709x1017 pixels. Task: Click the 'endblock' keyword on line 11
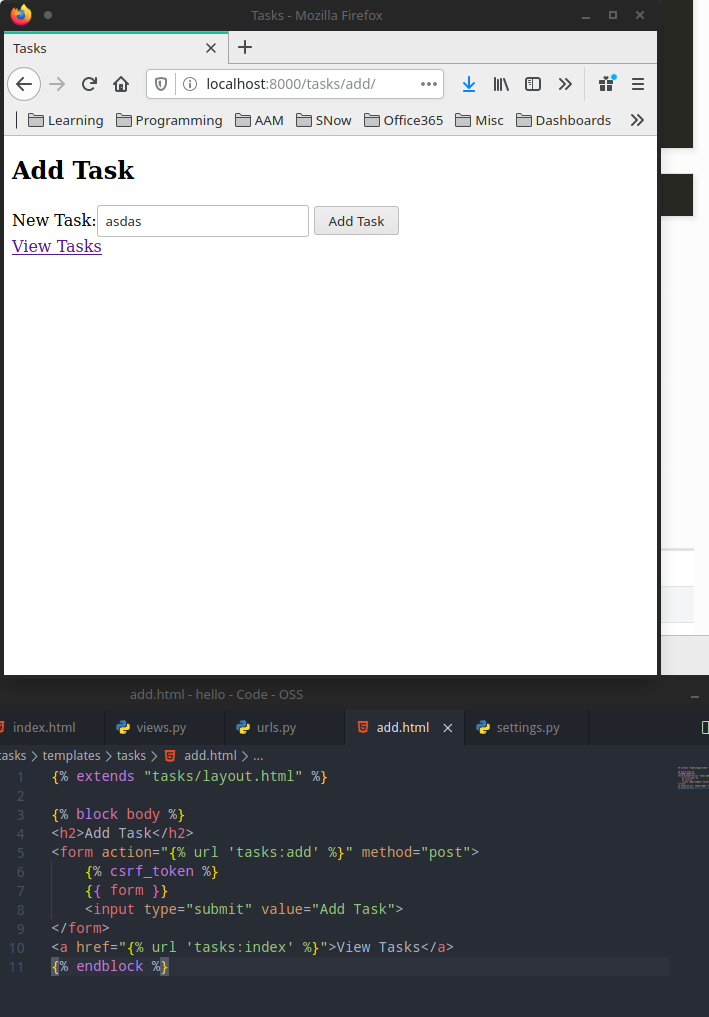(x=110, y=966)
